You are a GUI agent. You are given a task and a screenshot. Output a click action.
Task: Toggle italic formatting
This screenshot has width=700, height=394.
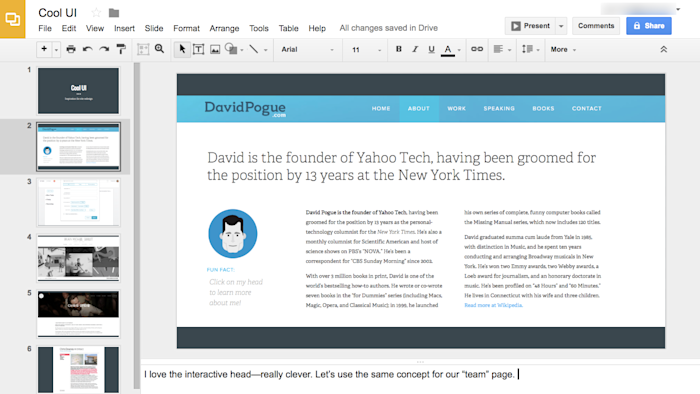(x=415, y=49)
